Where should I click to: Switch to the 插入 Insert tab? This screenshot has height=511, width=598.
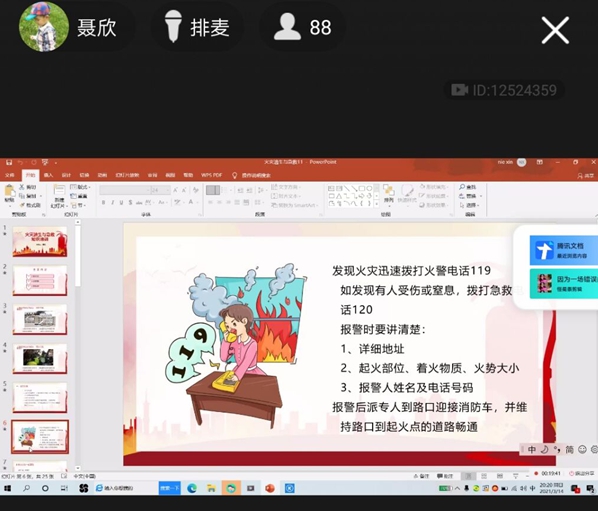(48, 175)
